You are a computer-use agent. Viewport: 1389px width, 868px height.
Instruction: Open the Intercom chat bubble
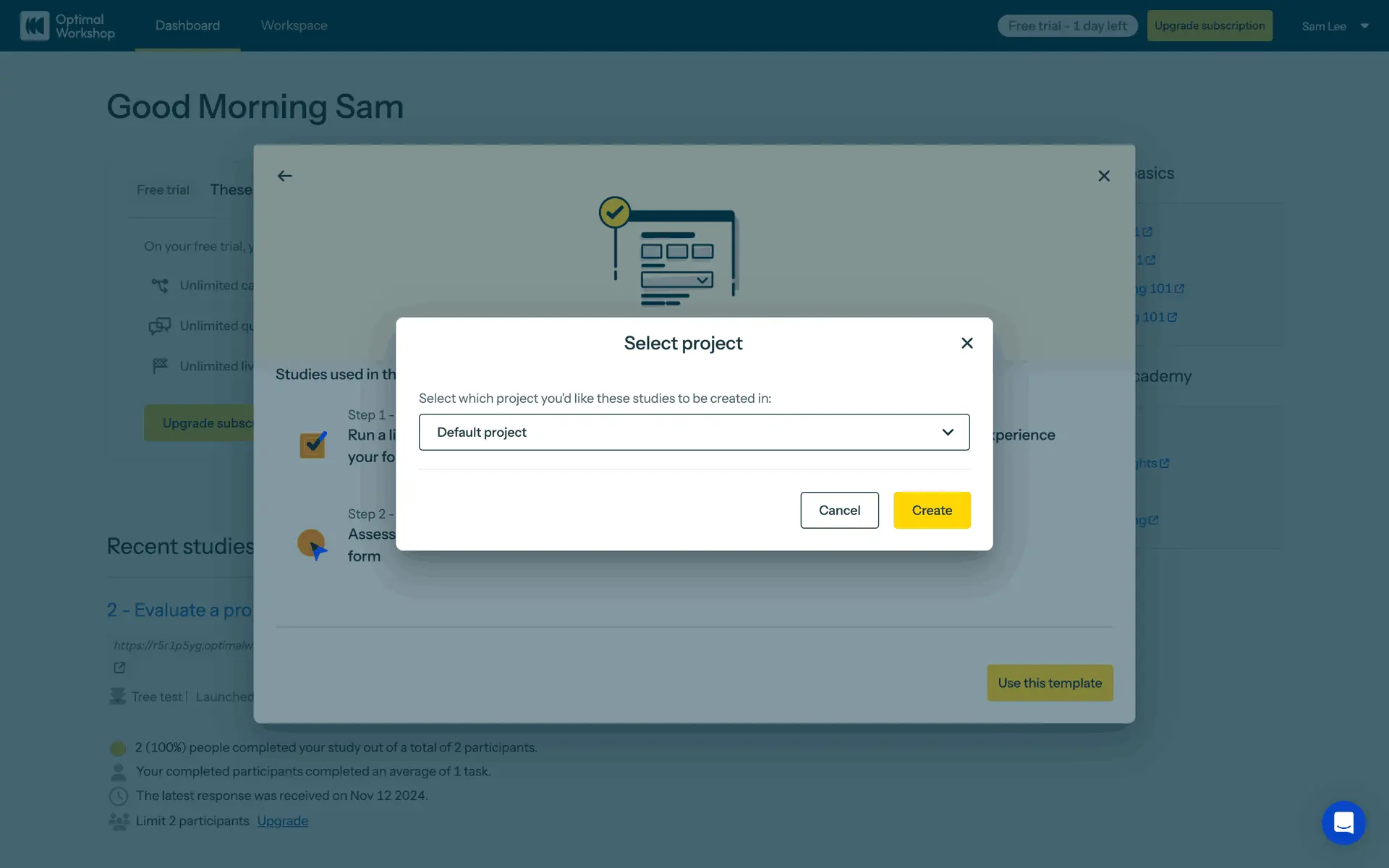pyautogui.click(x=1343, y=822)
